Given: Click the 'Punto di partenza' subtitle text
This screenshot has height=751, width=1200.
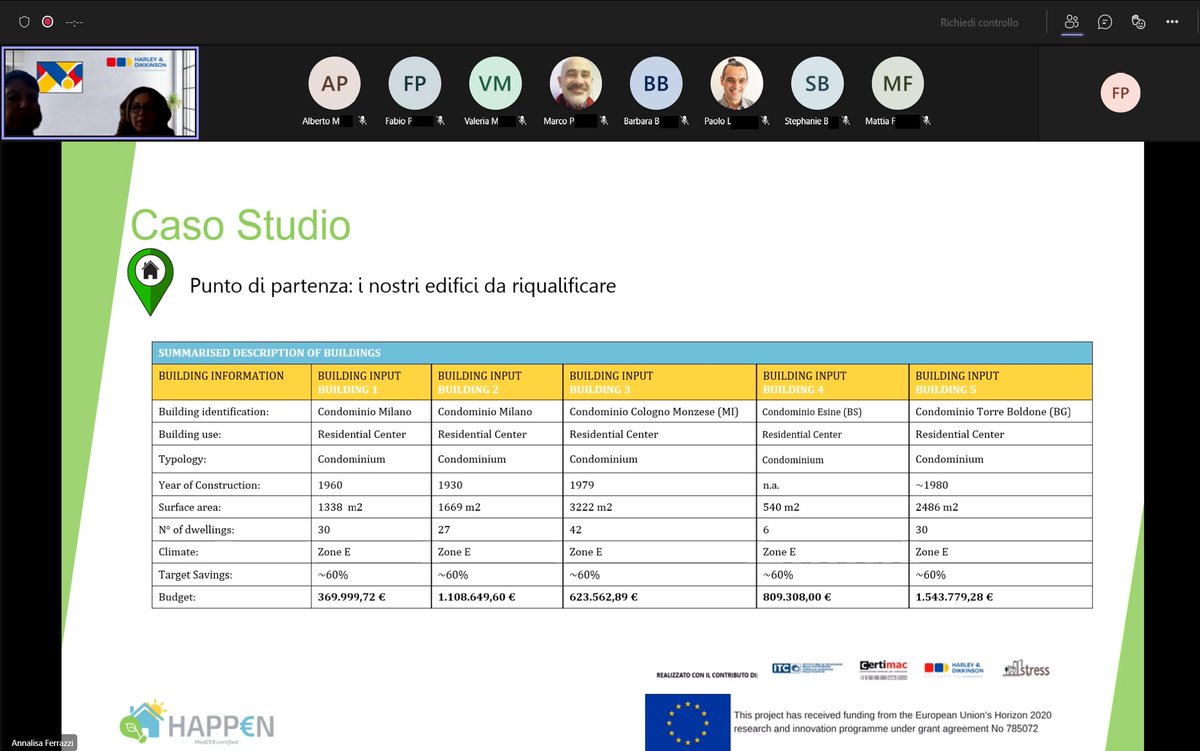Looking at the screenshot, I should [x=403, y=286].
